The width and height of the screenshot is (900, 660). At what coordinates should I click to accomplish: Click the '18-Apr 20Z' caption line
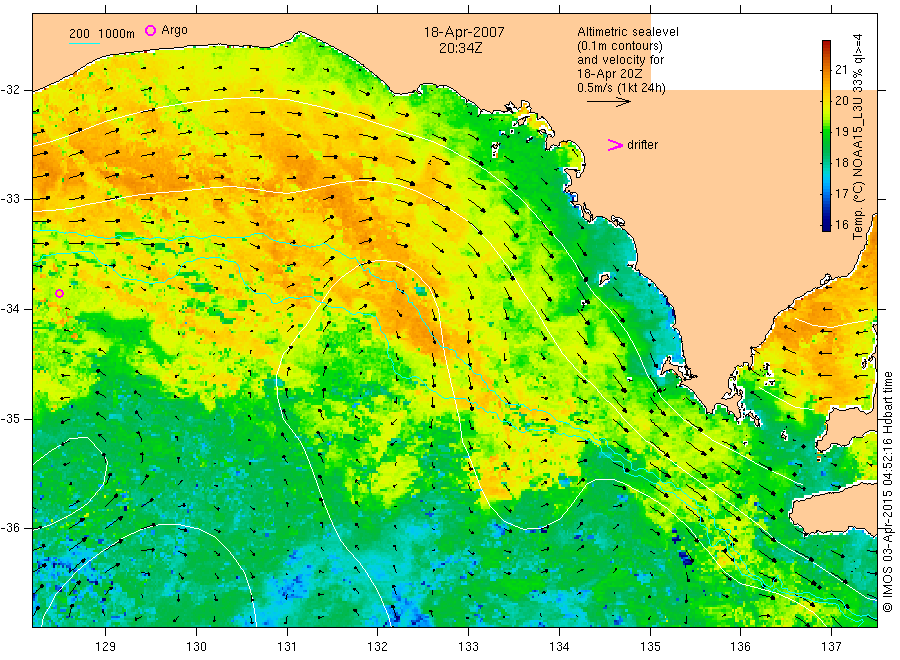pos(610,74)
